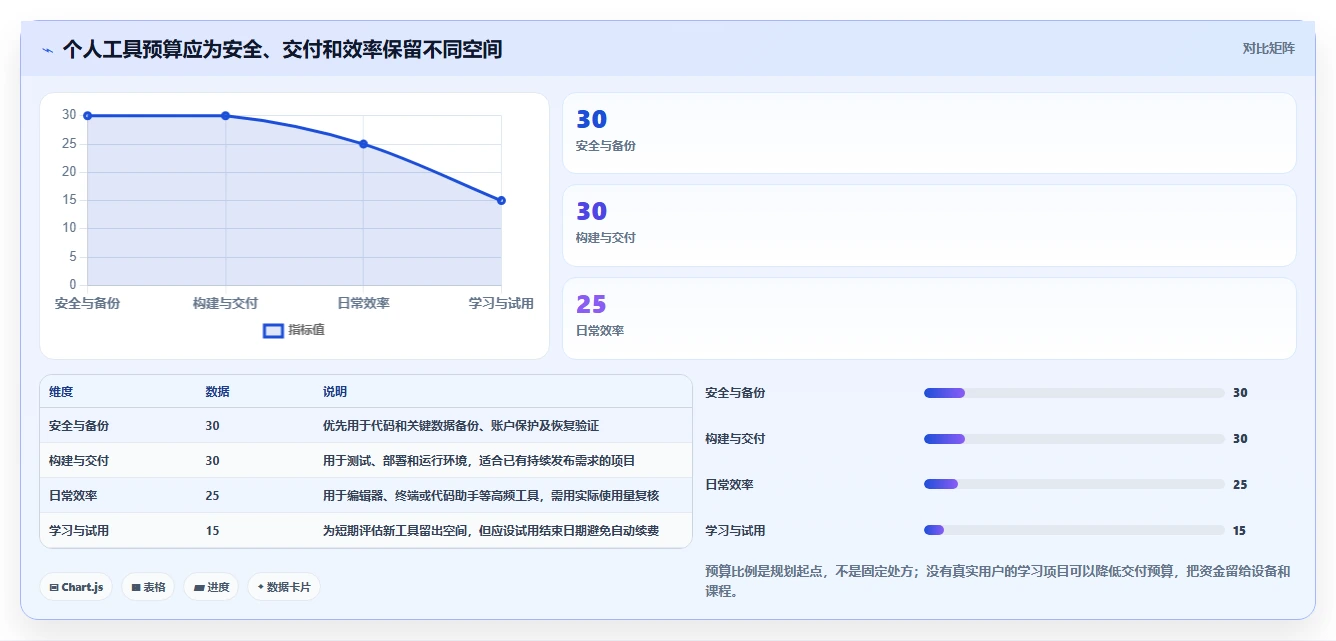Viewport: 1336px width, 641px height.
Task: Click the chart data point above 构建与交付
Action: 225,116
